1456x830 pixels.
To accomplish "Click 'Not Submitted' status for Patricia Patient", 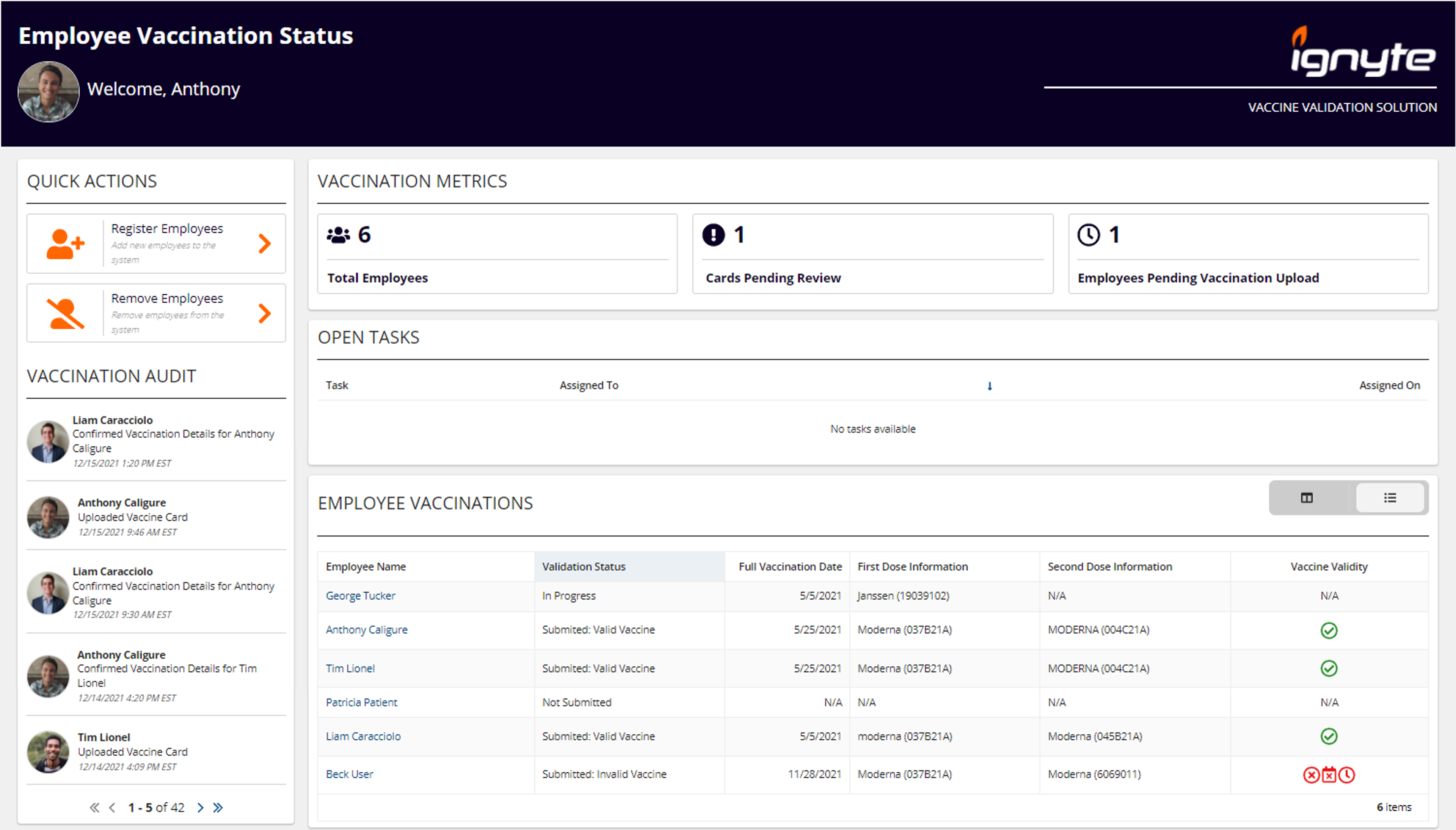I will (576, 702).
